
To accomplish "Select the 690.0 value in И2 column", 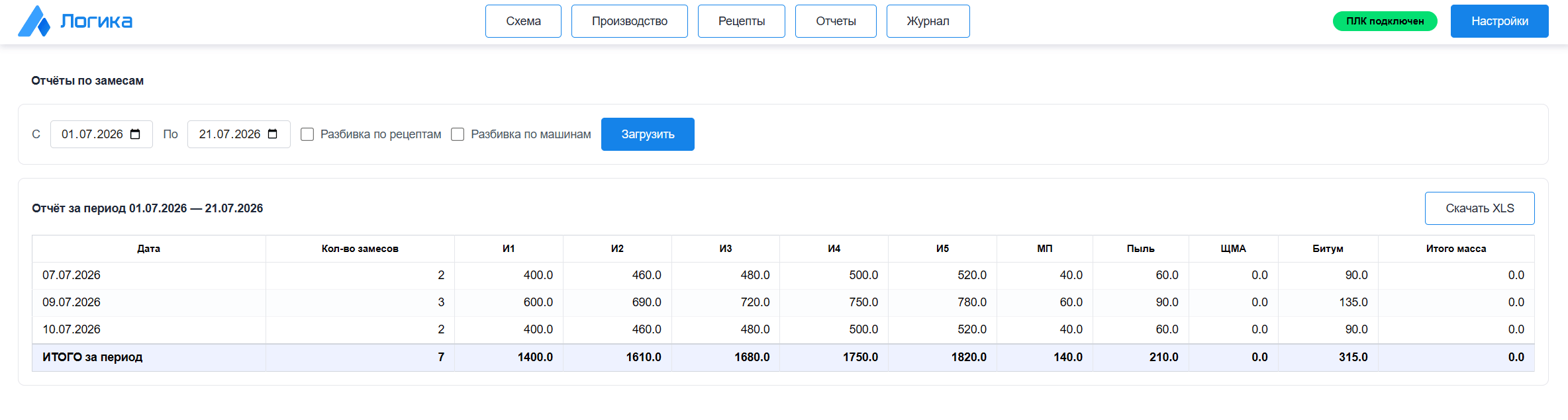I will [647, 302].
